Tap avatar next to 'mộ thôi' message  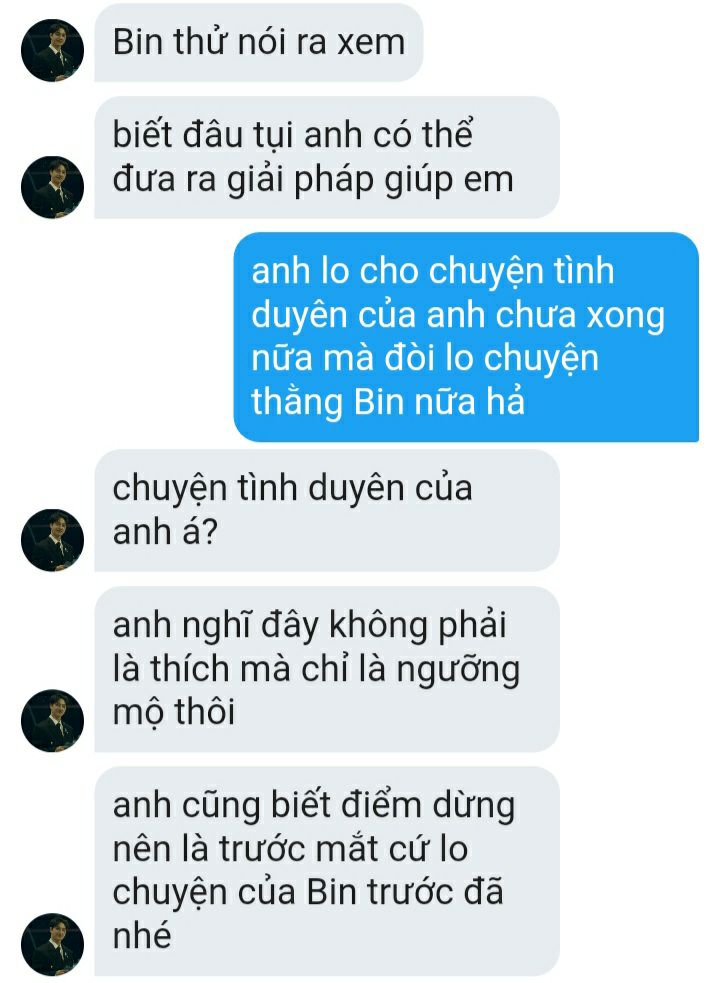(x=52, y=720)
